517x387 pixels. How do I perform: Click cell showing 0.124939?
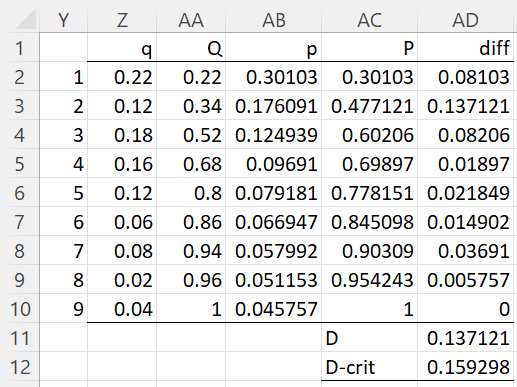[274, 135]
